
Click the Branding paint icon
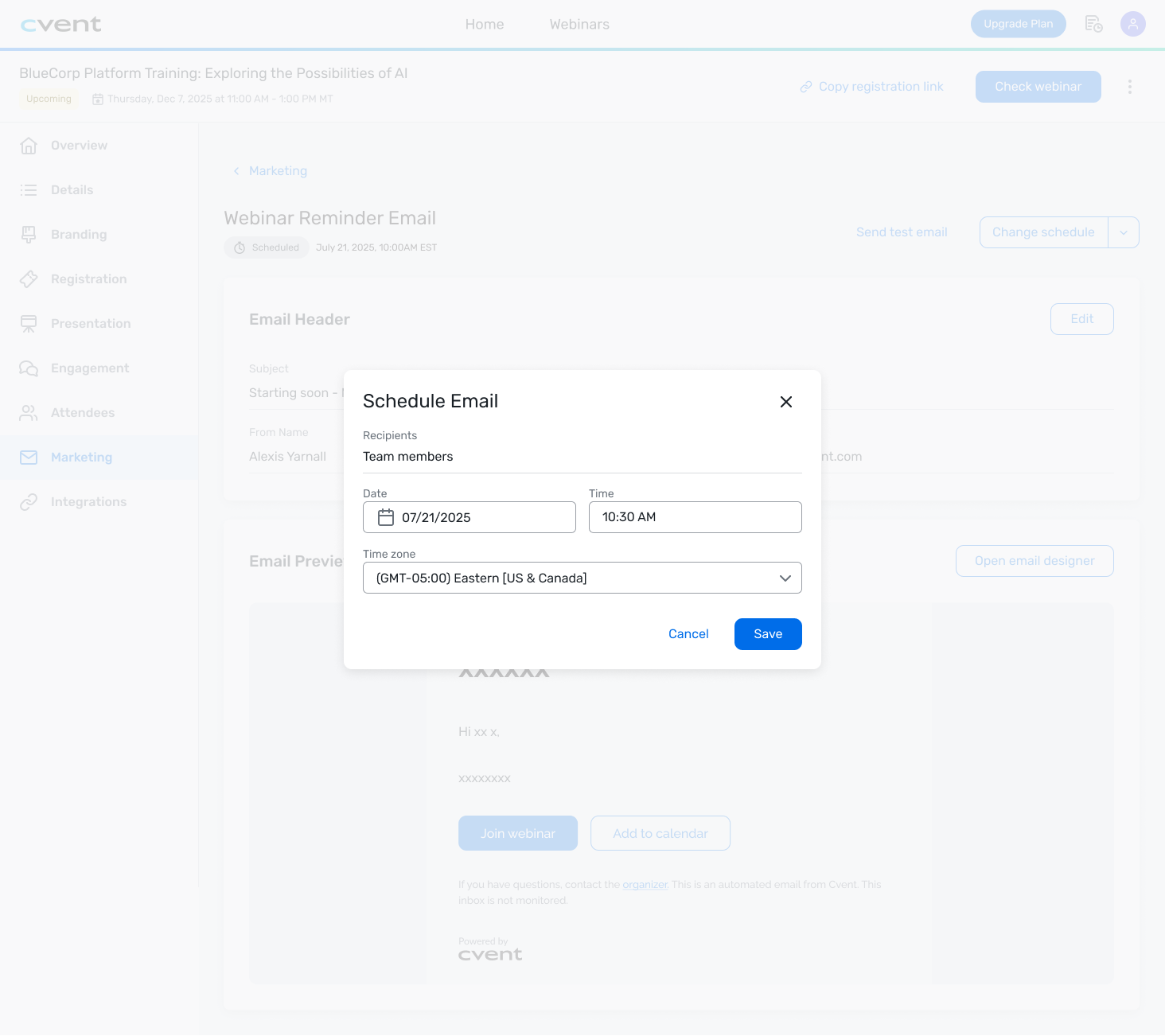(29, 235)
